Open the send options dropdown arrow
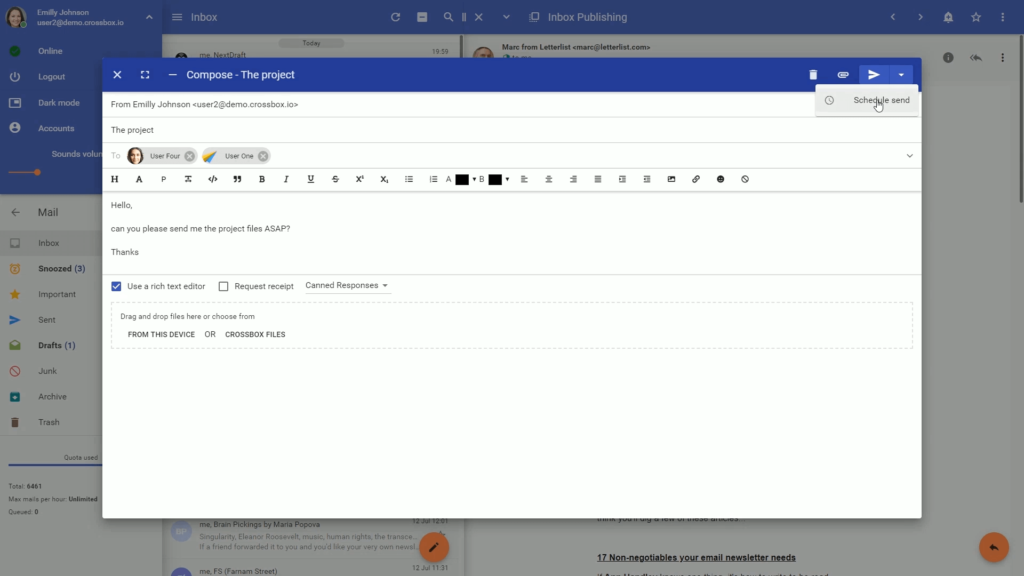 (x=901, y=75)
